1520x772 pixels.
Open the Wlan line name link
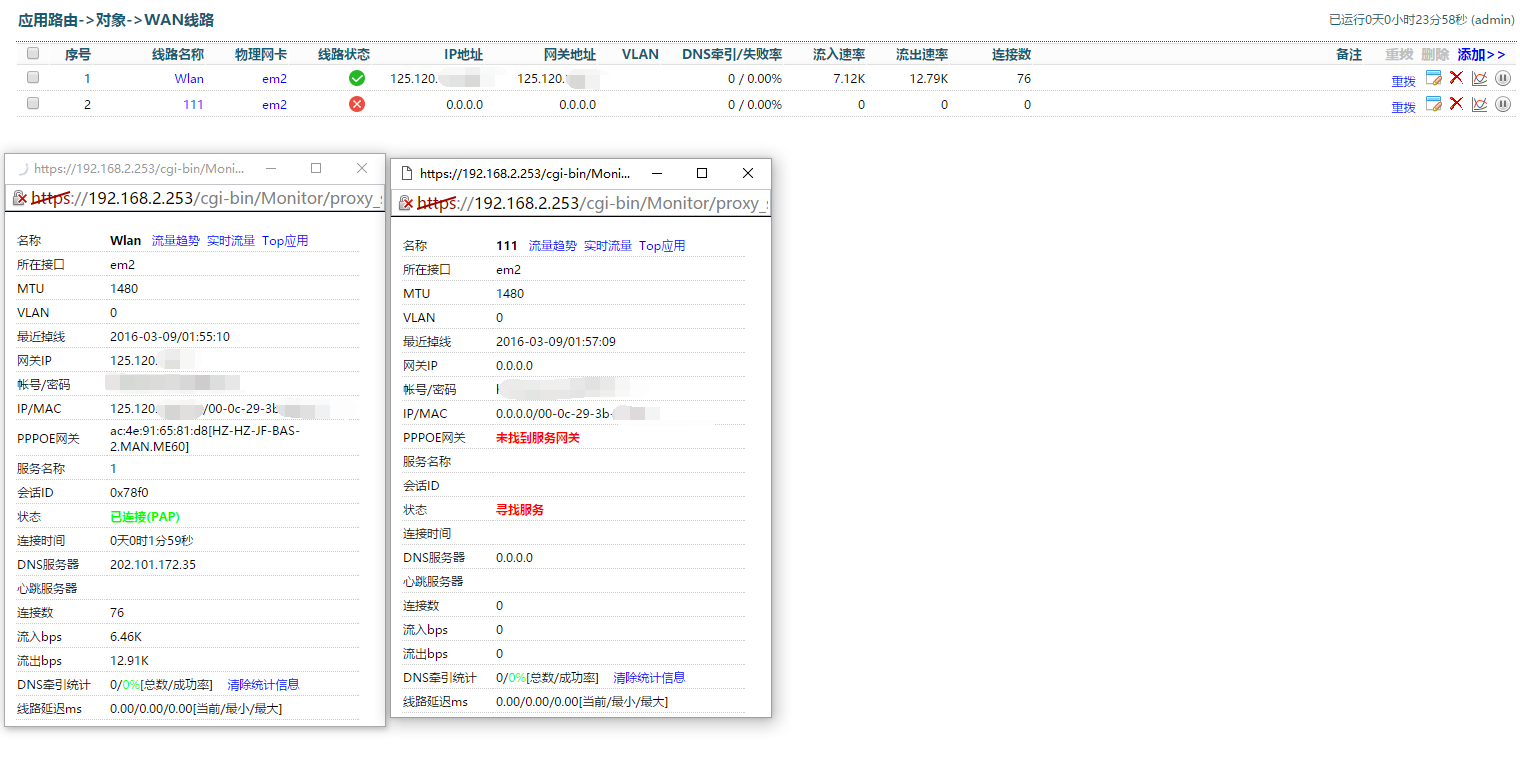(189, 78)
